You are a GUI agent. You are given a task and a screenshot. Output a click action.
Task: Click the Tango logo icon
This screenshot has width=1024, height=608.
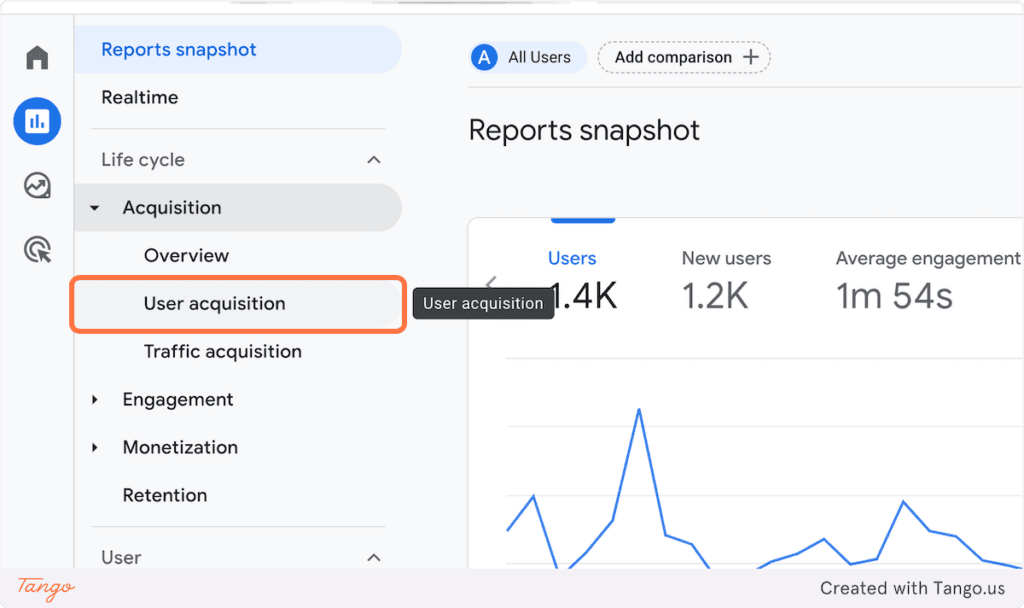click(44, 588)
